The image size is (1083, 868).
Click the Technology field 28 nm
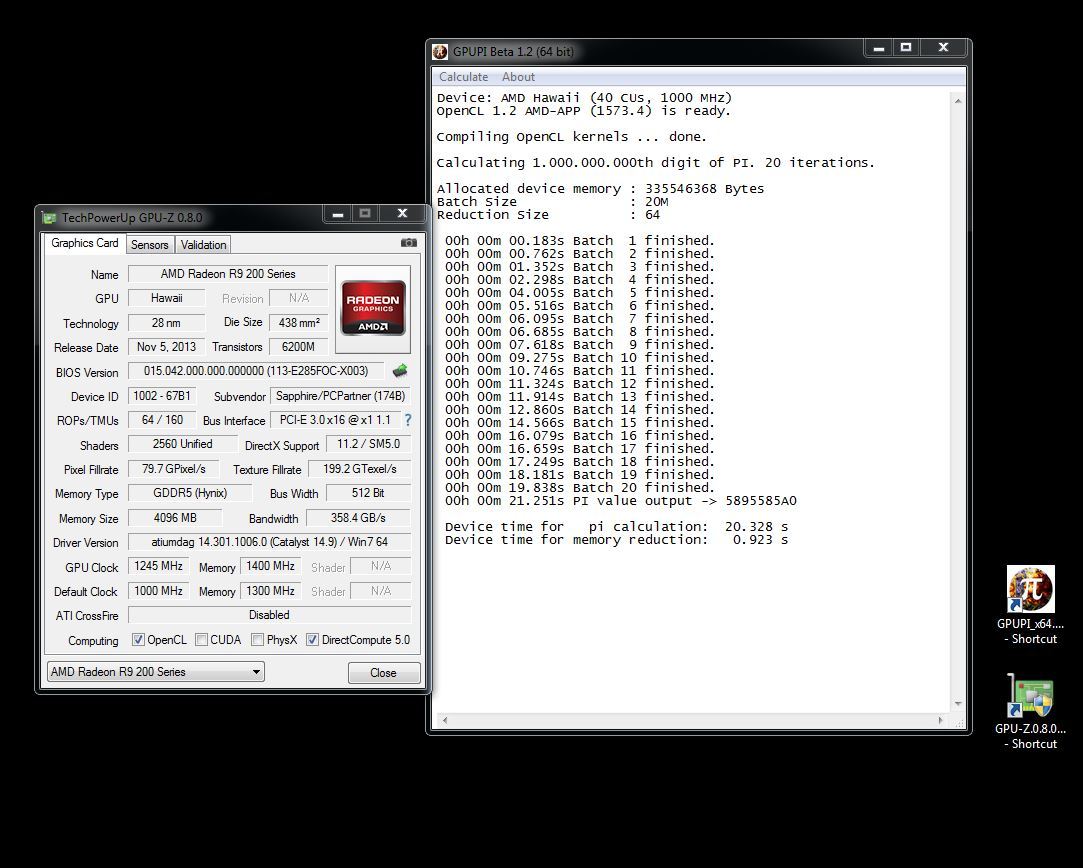click(x=166, y=322)
